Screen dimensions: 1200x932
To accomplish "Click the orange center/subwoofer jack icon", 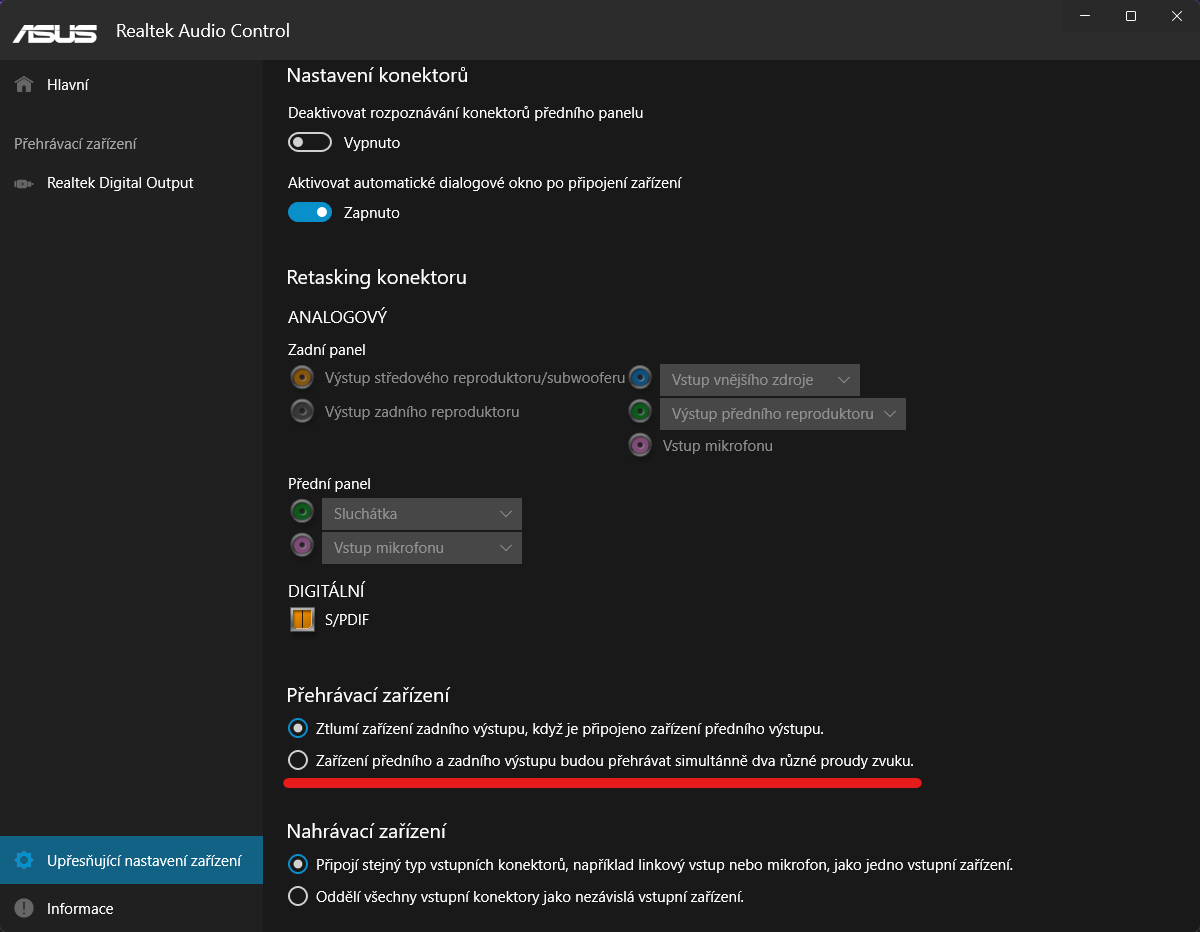I will tap(302, 378).
